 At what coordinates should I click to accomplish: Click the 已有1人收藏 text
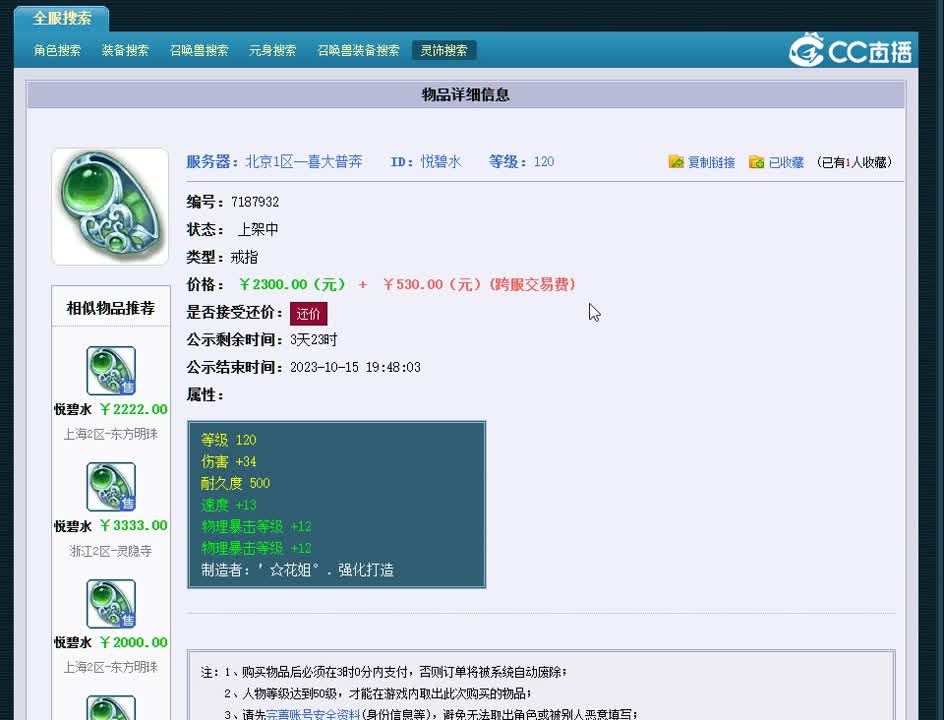click(854, 163)
